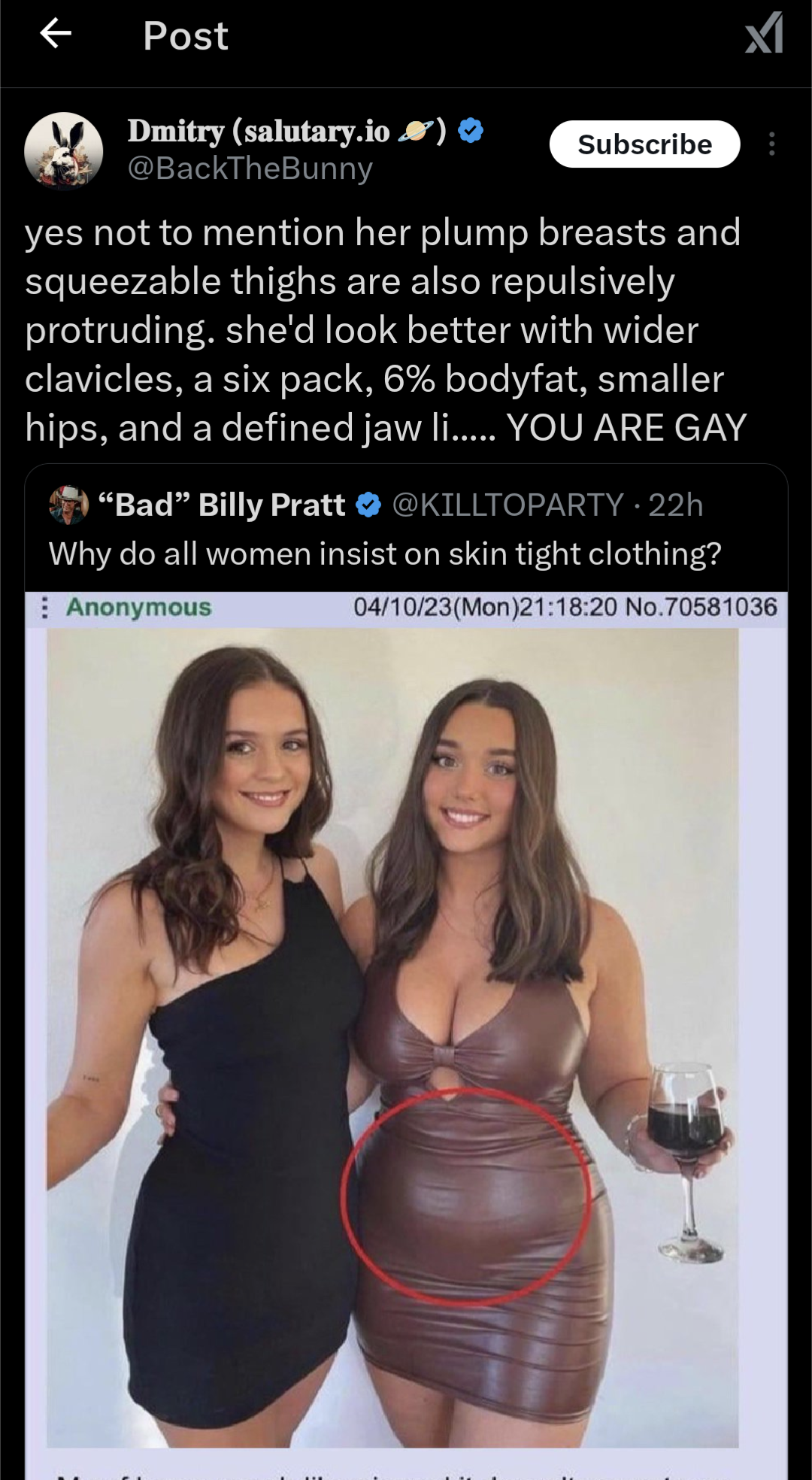The image size is (812, 1480).
Task: Tap the No.70581036 post number
Action: 701,607
